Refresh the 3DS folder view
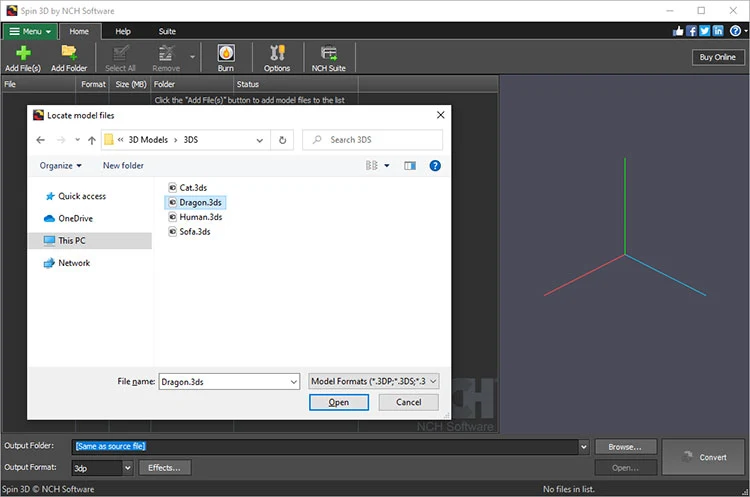Image resolution: width=750 pixels, height=497 pixels. coord(283,140)
